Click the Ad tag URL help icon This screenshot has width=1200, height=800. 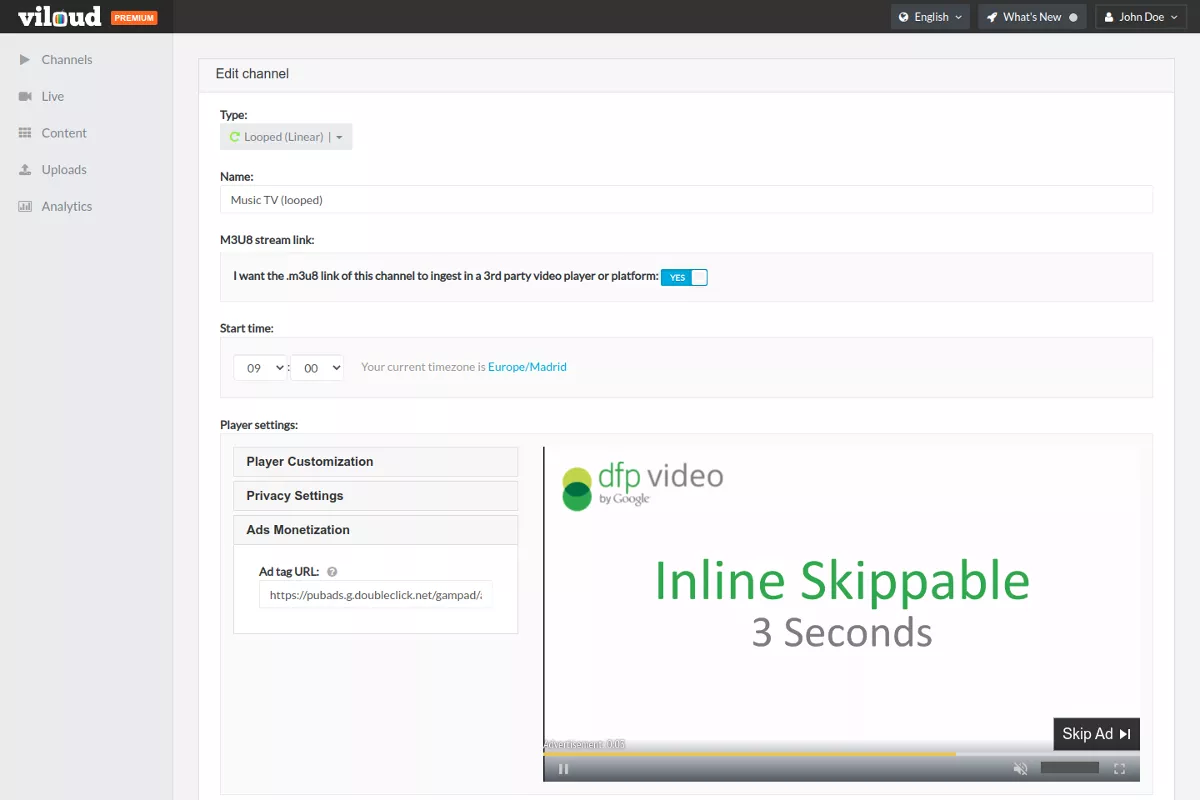(332, 572)
